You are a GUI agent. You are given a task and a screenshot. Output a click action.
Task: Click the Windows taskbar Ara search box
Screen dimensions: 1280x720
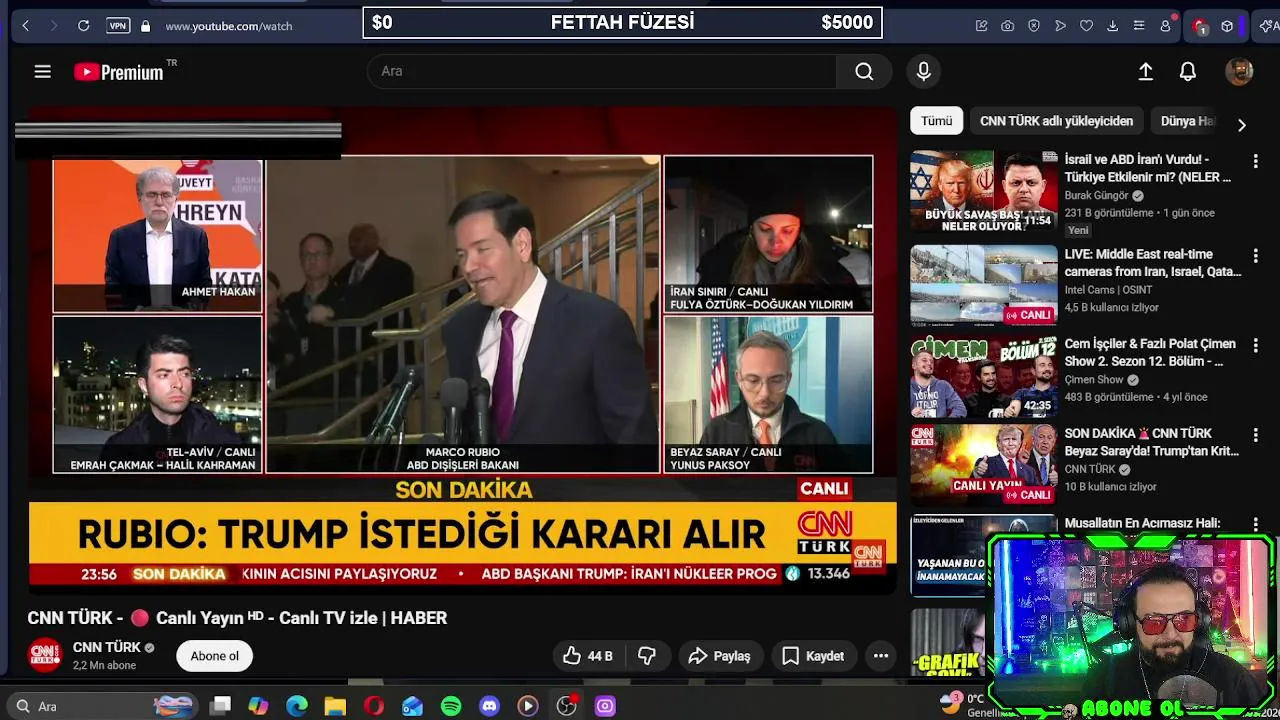[103, 706]
